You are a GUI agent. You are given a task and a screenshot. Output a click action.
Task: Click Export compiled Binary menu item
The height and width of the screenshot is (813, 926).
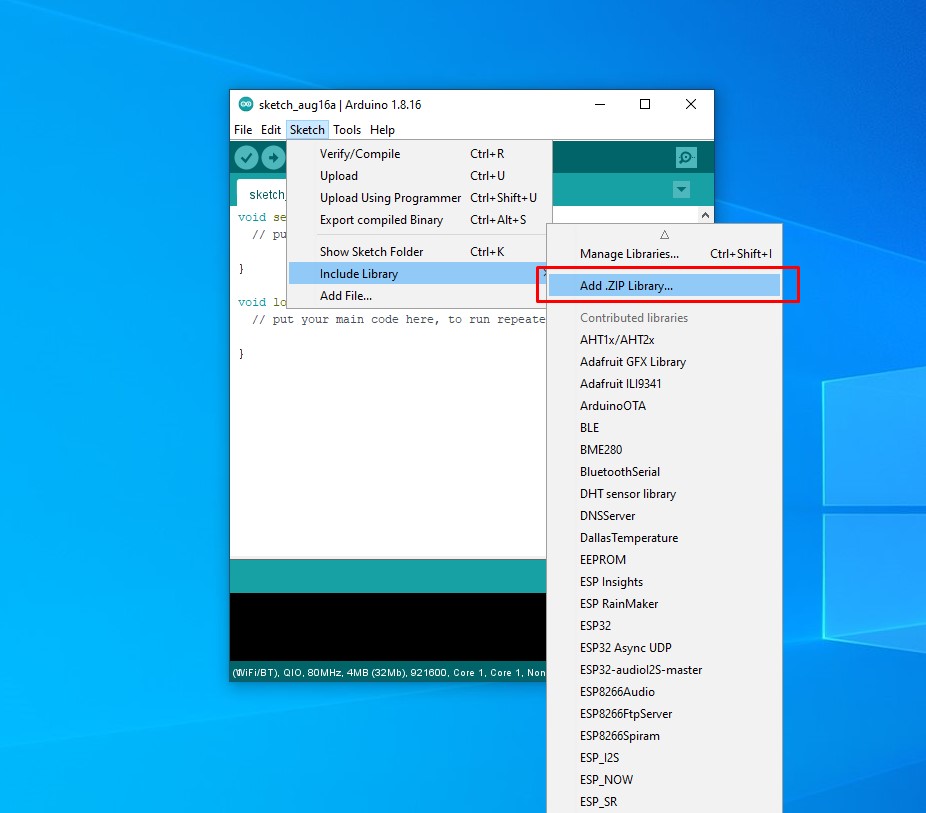pyautogui.click(x=381, y=220)
